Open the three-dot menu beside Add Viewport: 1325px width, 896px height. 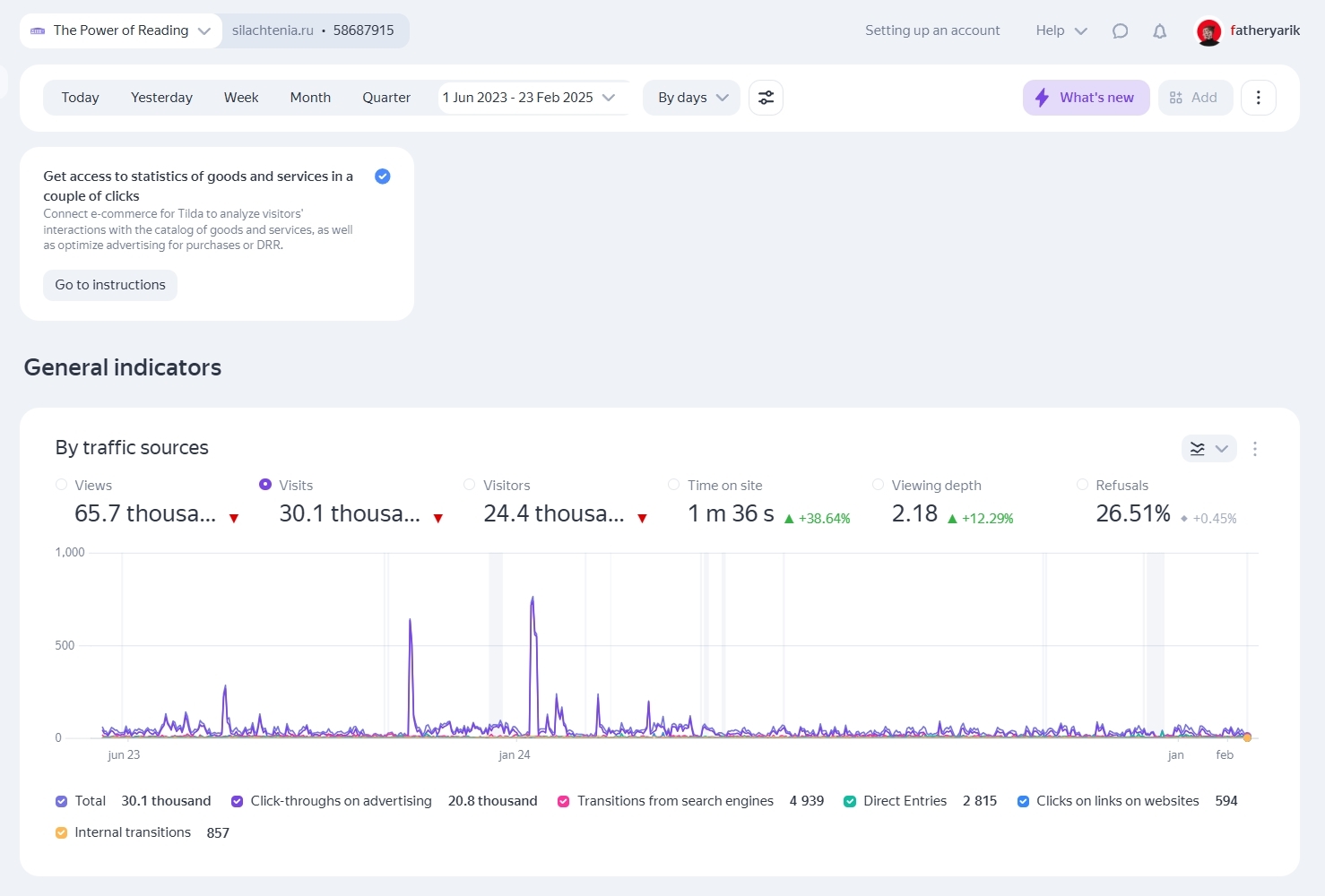click(1258, 98)
